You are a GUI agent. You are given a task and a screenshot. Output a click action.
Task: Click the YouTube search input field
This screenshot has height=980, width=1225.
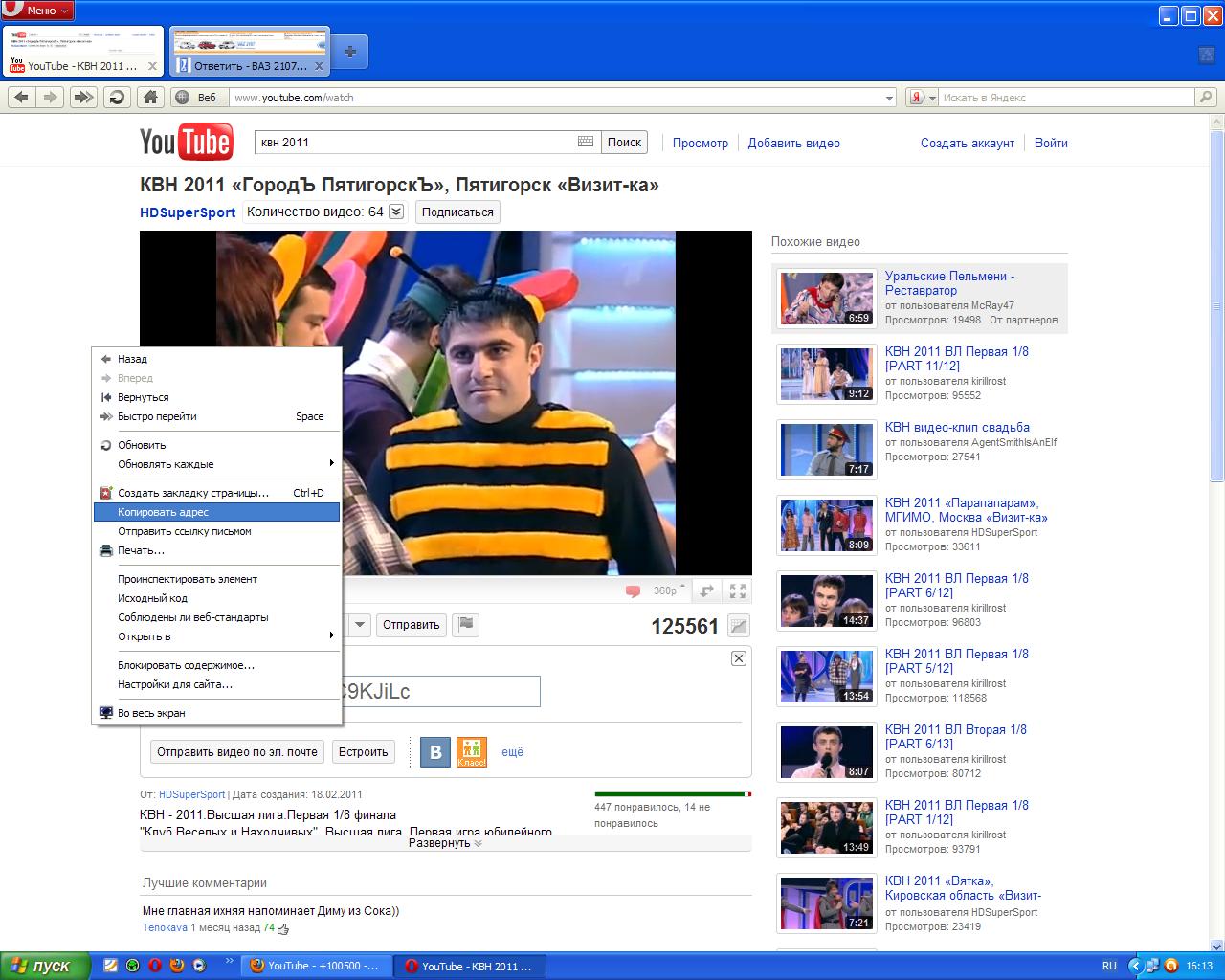click(x=416, y=143)
